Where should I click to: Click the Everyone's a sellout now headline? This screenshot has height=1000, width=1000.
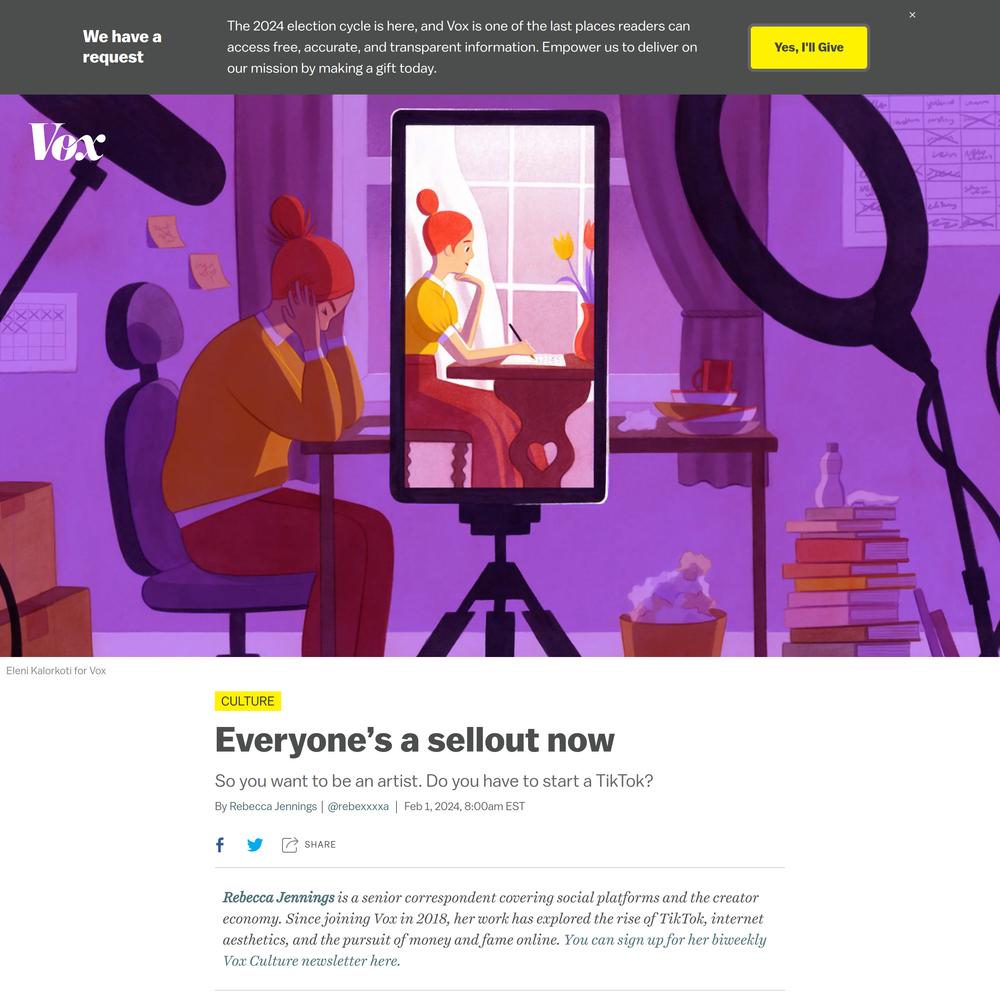click(x=415, y=740)
